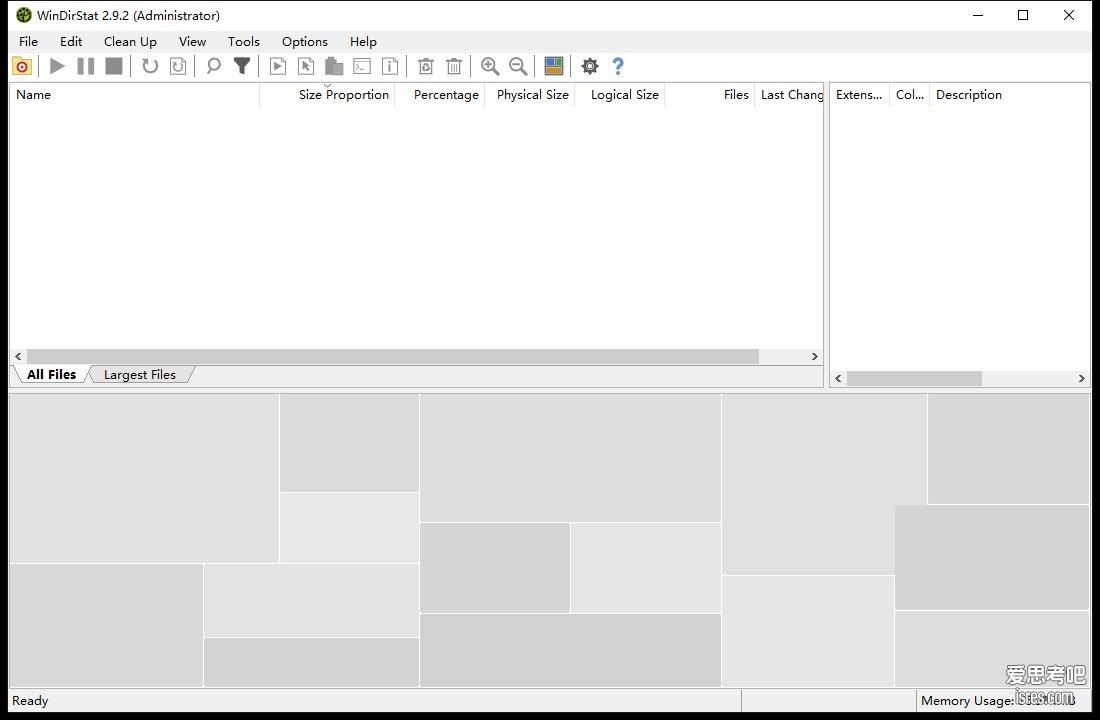This screenshot has width=1100, height=720.
Task: Open the Options menu
Action: (x=304, y=41)
